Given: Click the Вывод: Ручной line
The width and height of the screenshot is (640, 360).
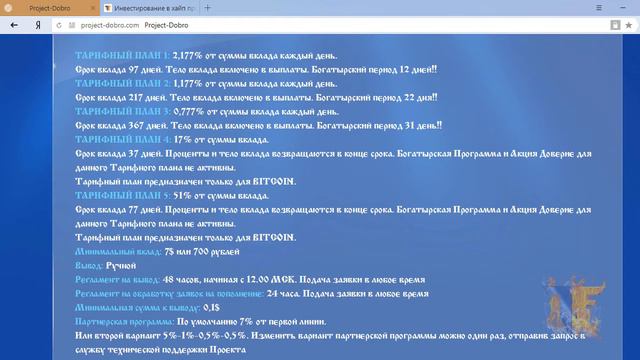Looking at the screenshot, I should click(x=105, y=266).
